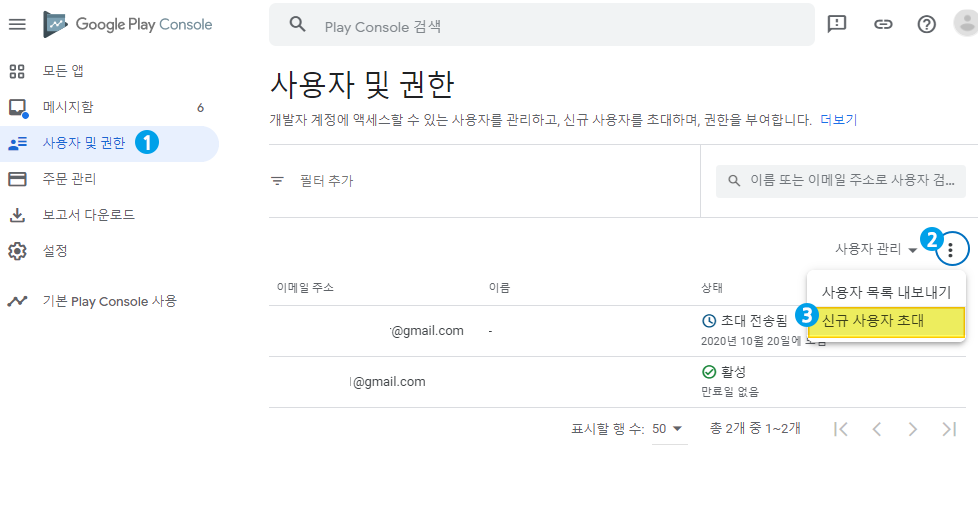This screenshot has width=978, height=524.
Task: Open the feedback announcement icon
Action: (x=837, y=24)
